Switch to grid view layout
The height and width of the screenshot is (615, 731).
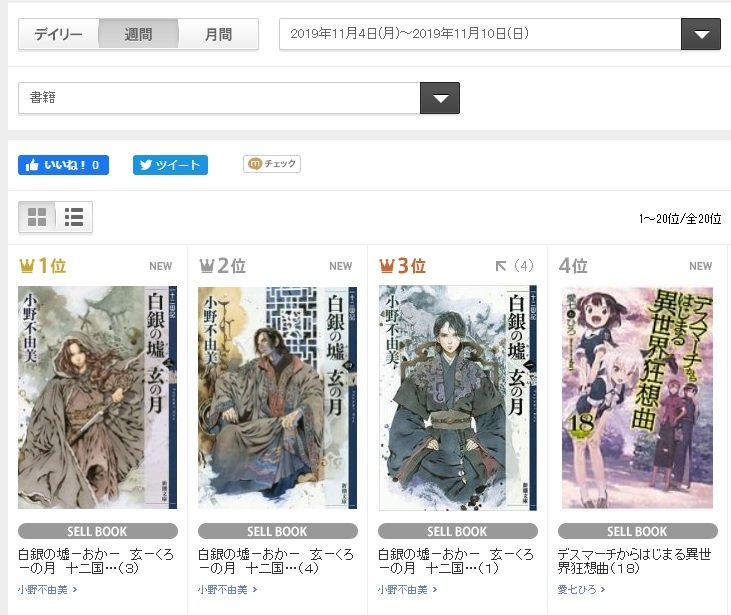pyautogui.click(x=37, y=217)
